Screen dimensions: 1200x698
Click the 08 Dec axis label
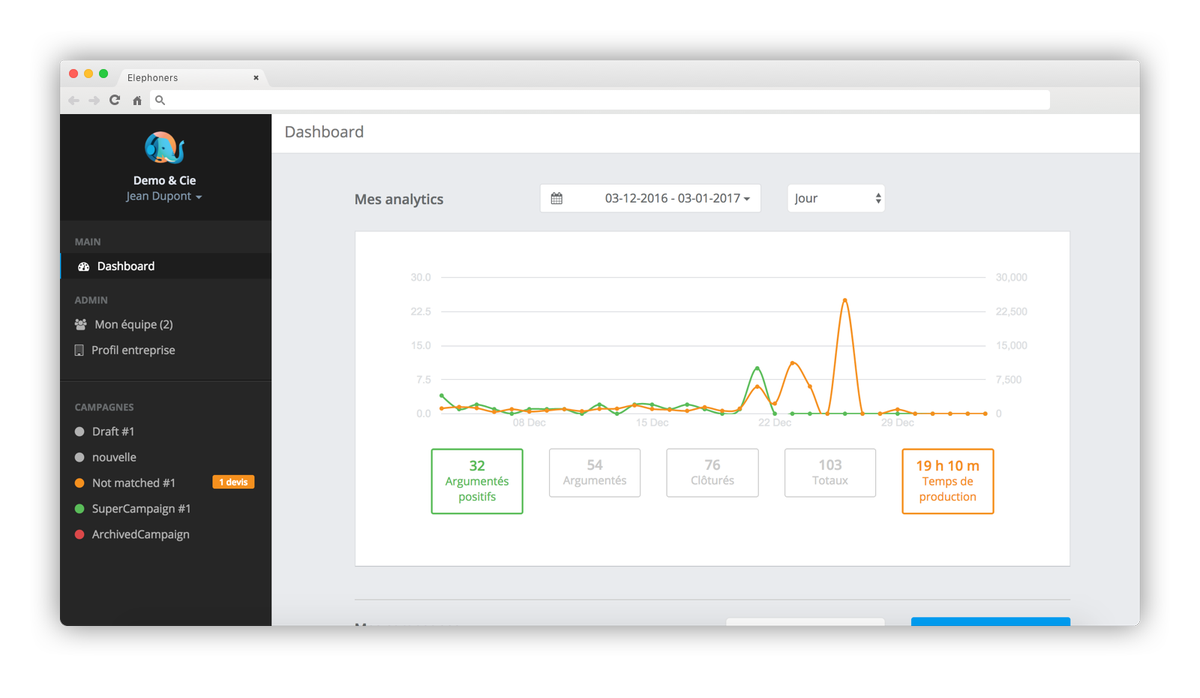(x=529, y=423)
